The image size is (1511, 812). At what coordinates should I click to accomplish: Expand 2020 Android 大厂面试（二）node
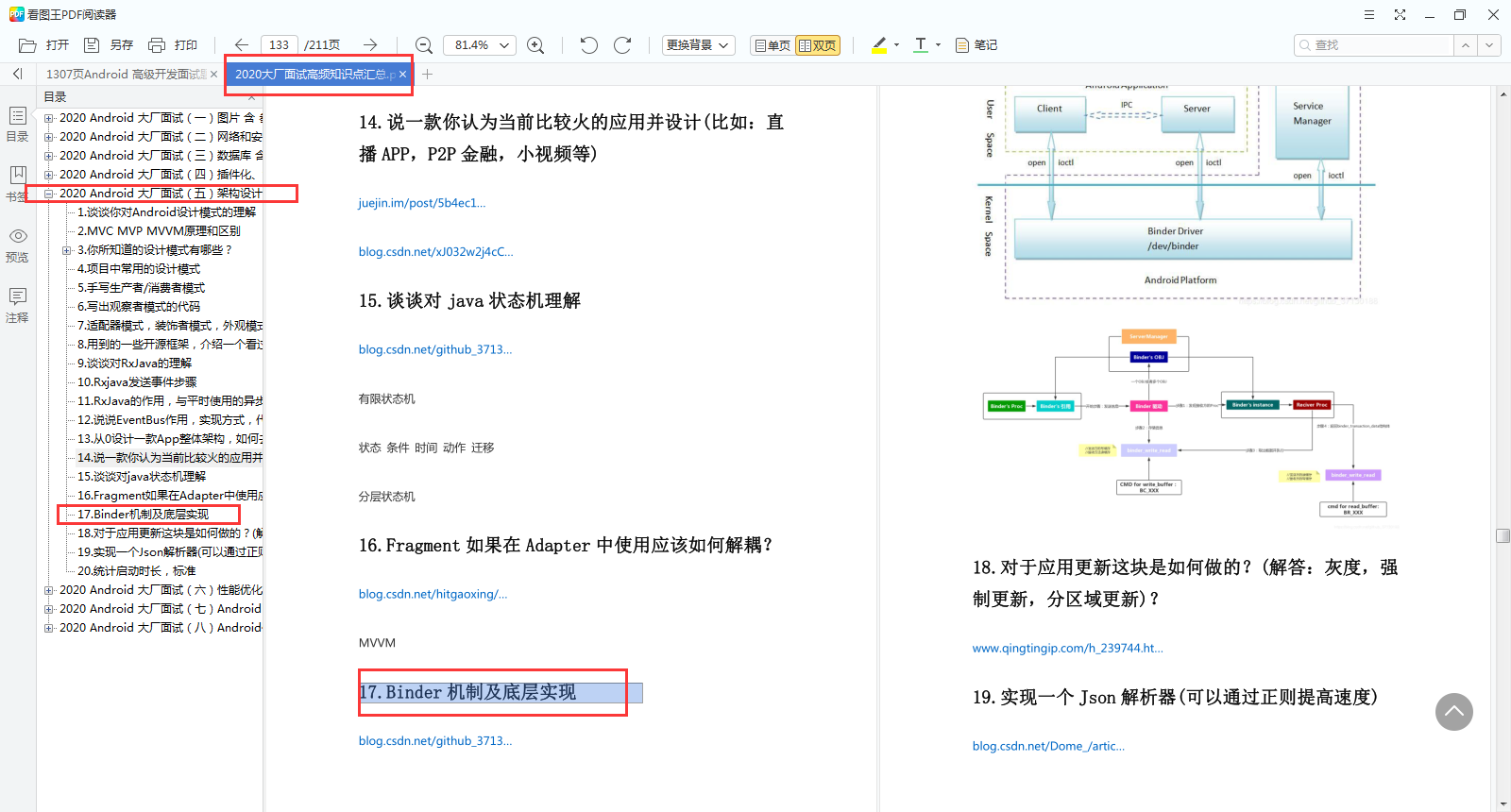[x=49, y=137]
